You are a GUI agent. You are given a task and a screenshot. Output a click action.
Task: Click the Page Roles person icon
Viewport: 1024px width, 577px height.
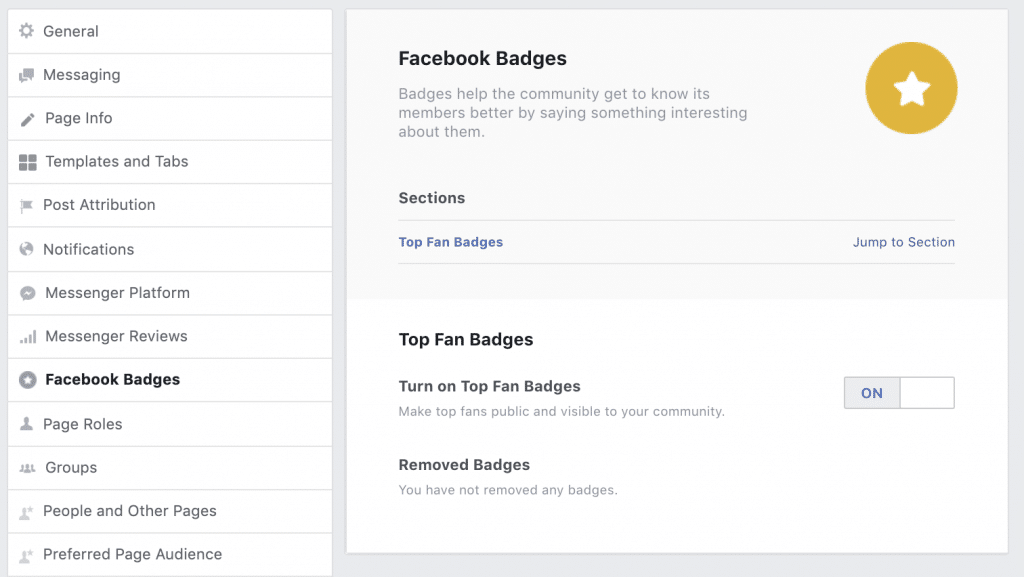point(26,424)
